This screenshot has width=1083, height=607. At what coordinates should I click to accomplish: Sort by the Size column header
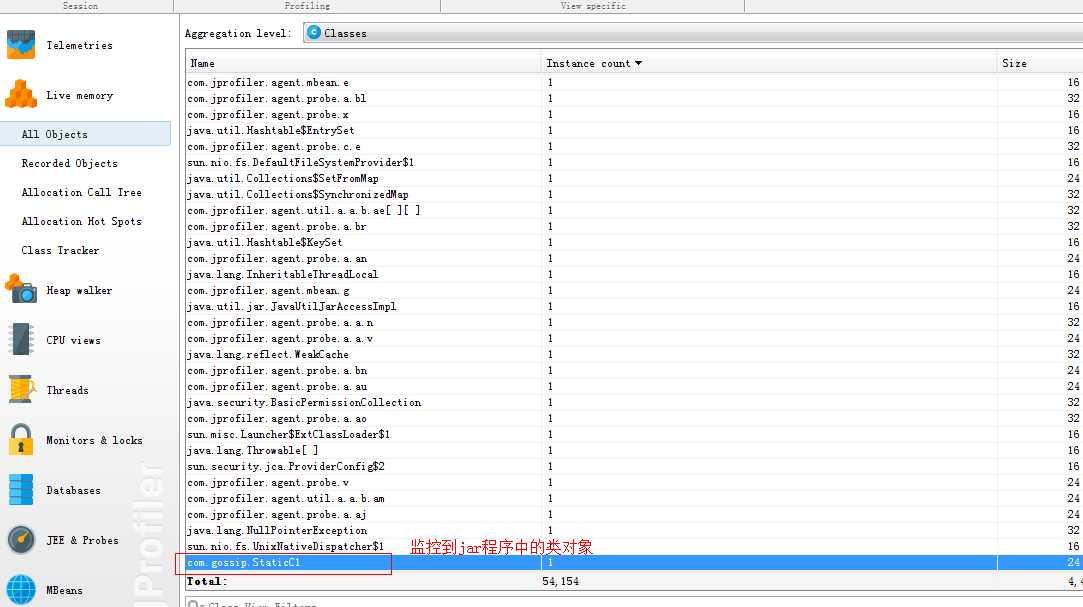1040,63
